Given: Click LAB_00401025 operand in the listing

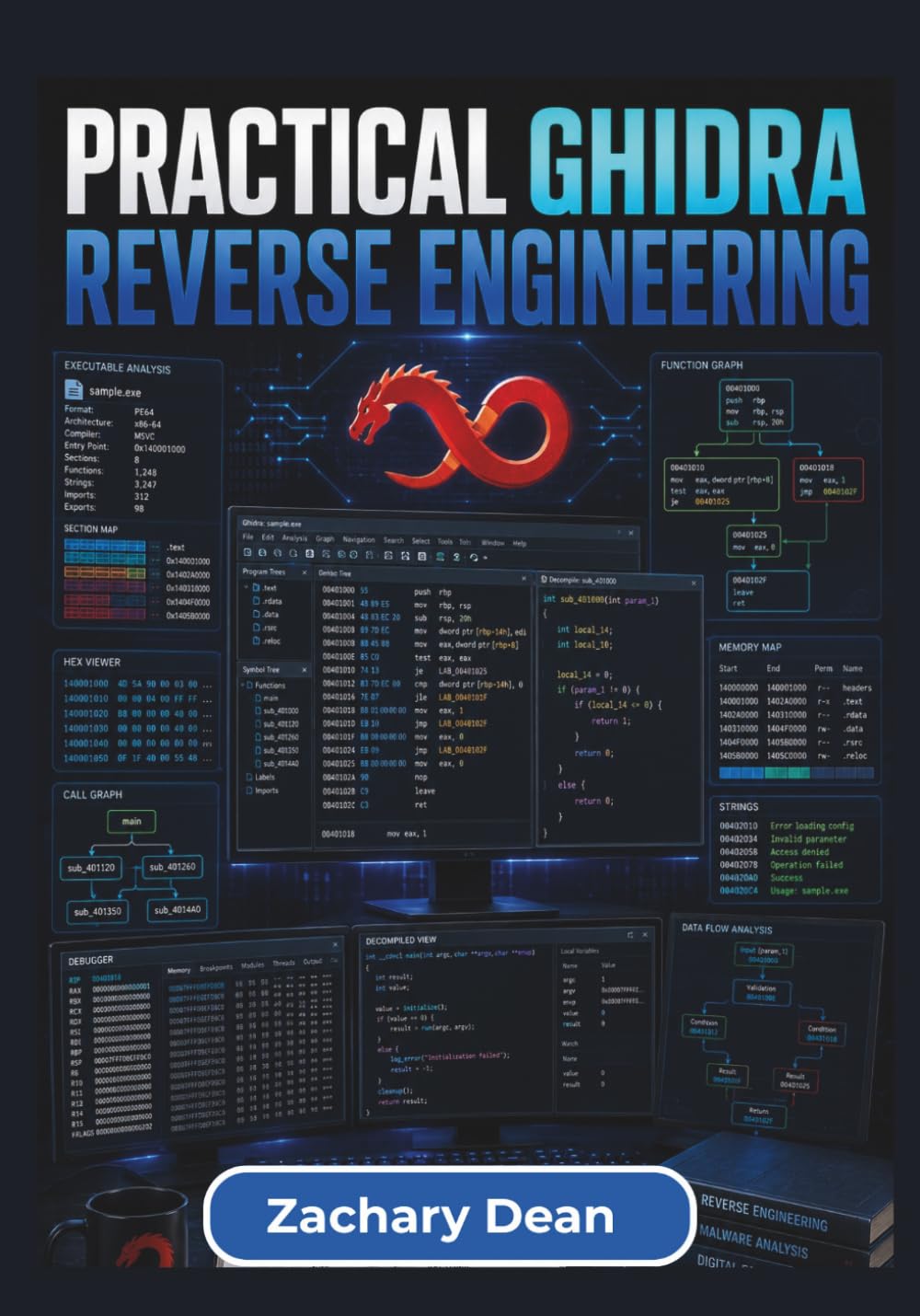Looking at the screenshot, I should (x=463, y=671).
